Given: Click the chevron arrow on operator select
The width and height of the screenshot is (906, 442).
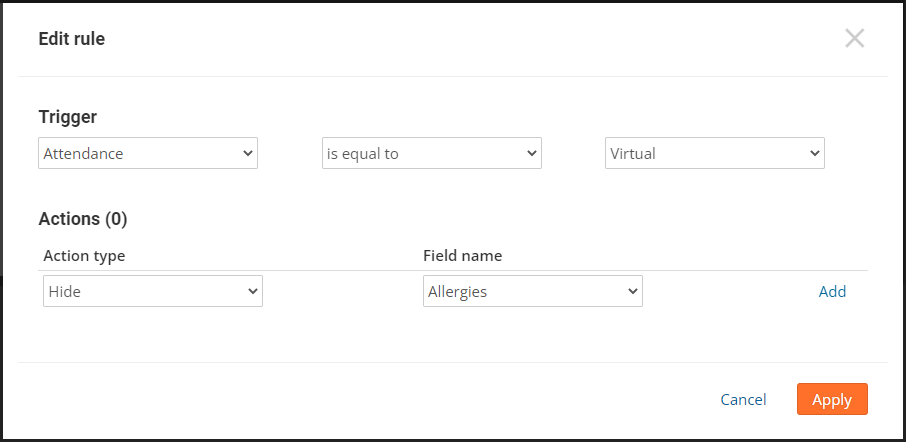Looking at the screenshot, I should pos(531,154).
